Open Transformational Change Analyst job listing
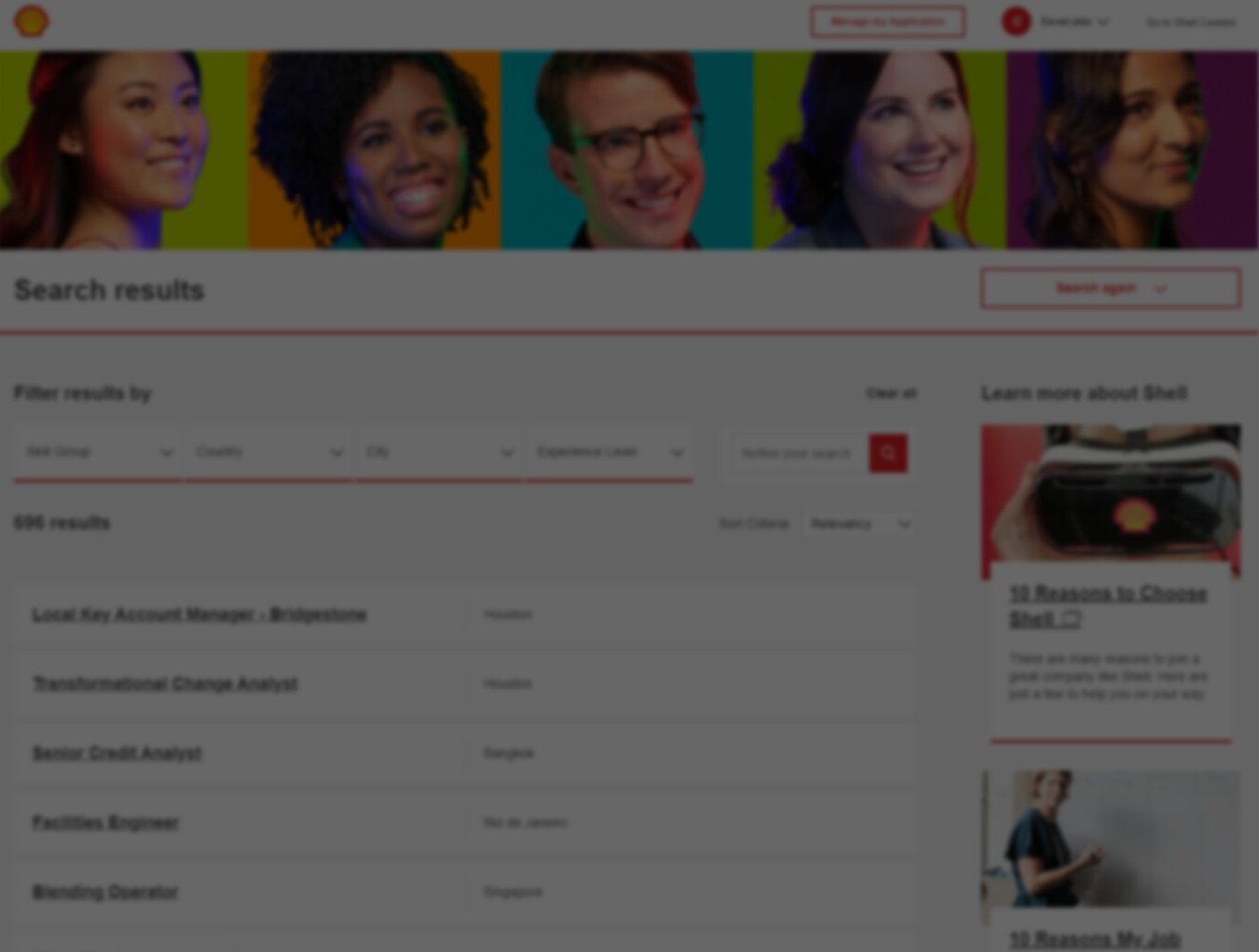 (165, 684)
